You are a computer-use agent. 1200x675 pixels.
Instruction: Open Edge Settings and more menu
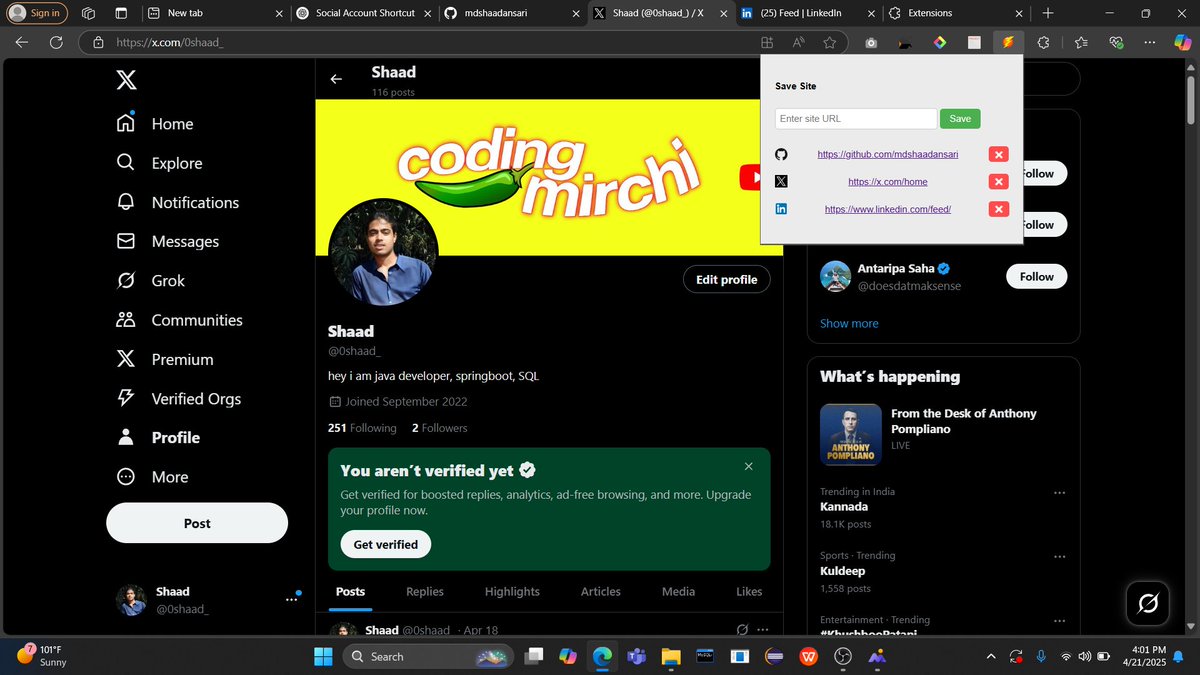[x=1152, y=42]
